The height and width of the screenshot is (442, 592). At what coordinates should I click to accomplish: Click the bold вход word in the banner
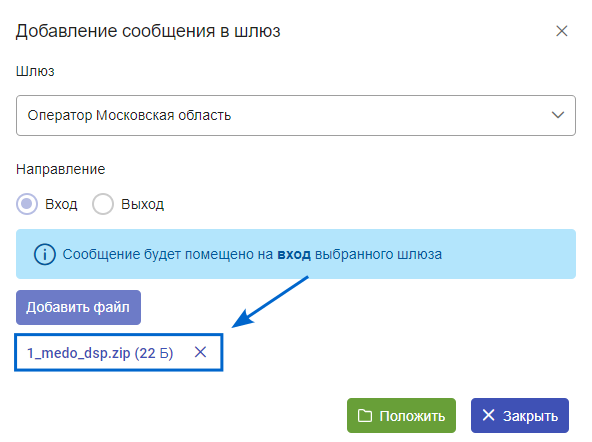pos(294,254)
